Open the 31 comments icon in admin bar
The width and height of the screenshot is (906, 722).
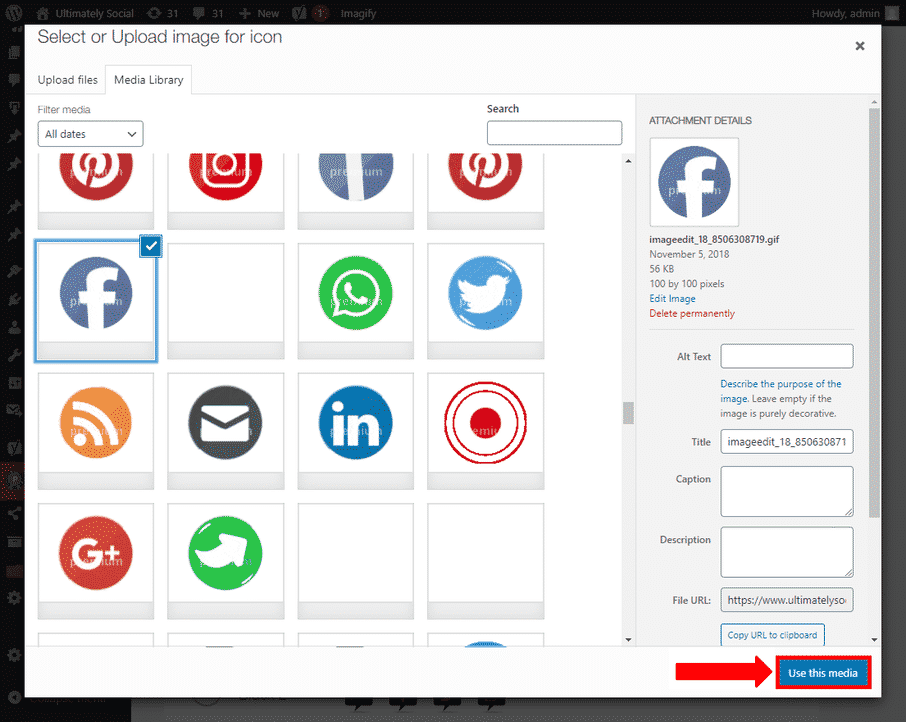tap(208, 13)
